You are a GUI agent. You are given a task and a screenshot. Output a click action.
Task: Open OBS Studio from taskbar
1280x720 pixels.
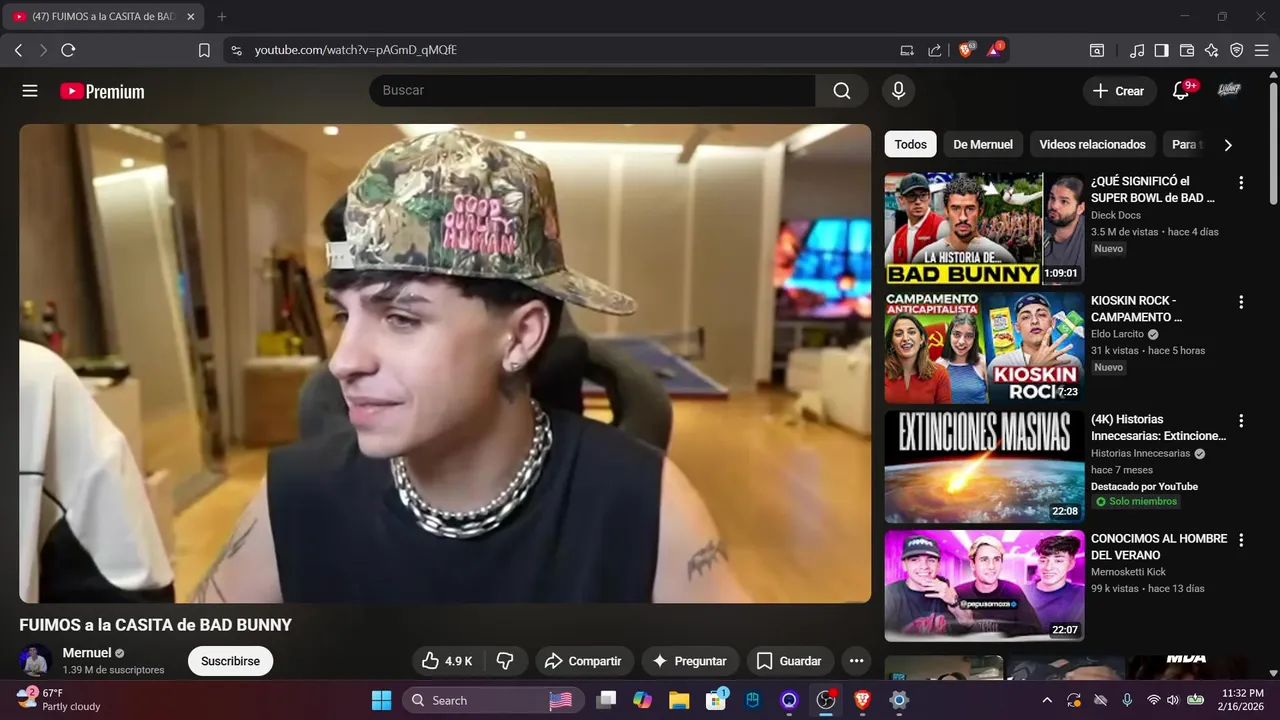point(826,700)
